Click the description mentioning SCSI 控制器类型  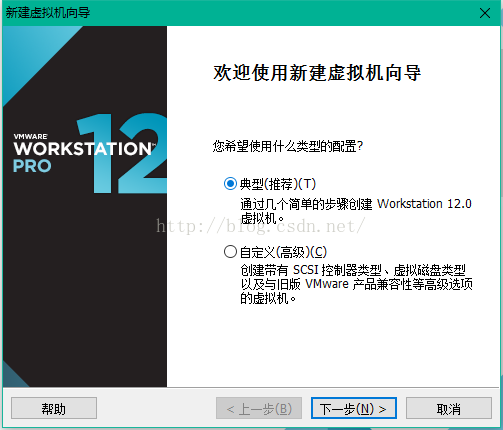[x=356, y=284]
